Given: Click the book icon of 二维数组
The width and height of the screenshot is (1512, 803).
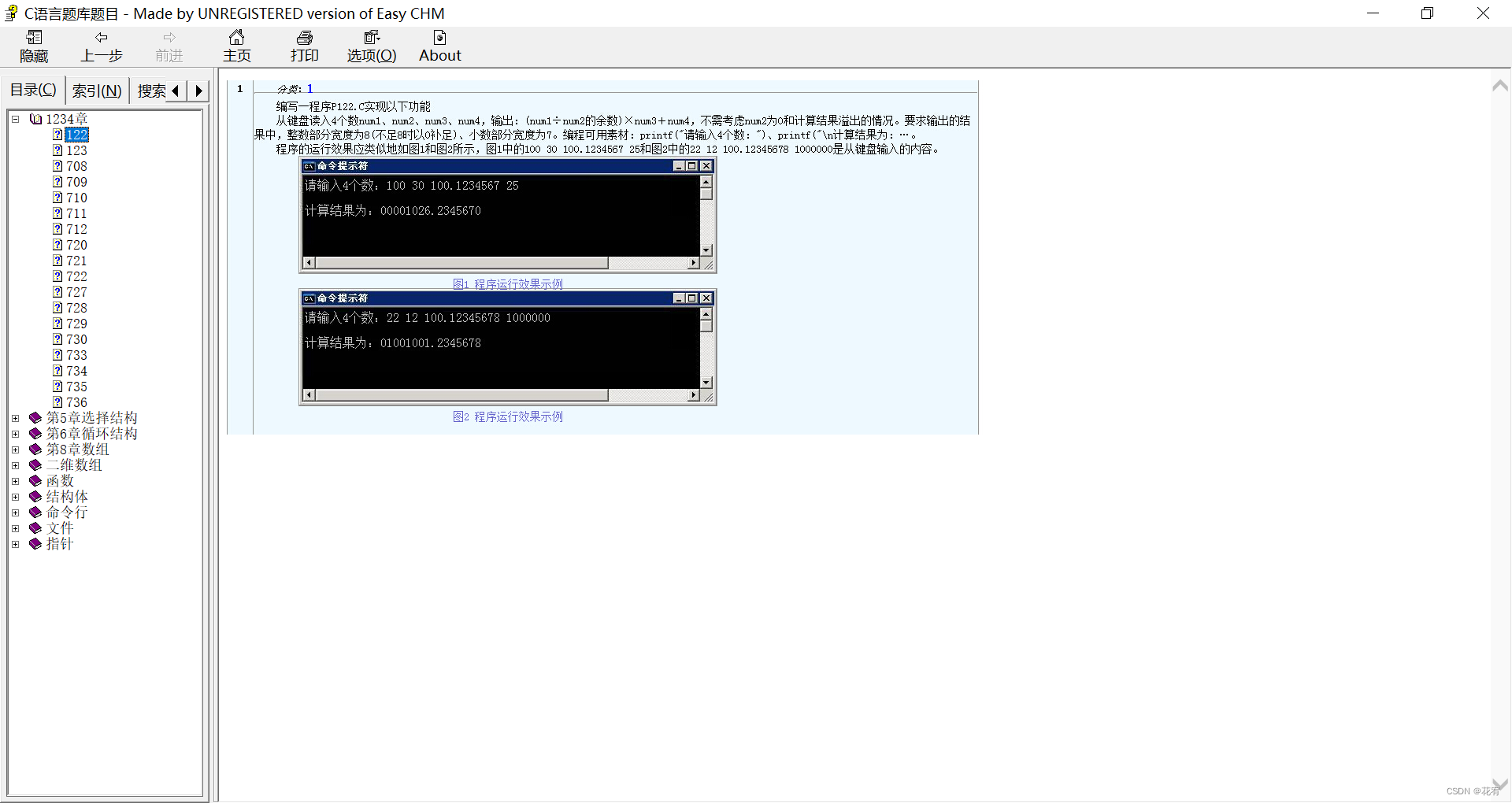Looking at the screenshot, I should pyautogui.click(x=35, y=465).
